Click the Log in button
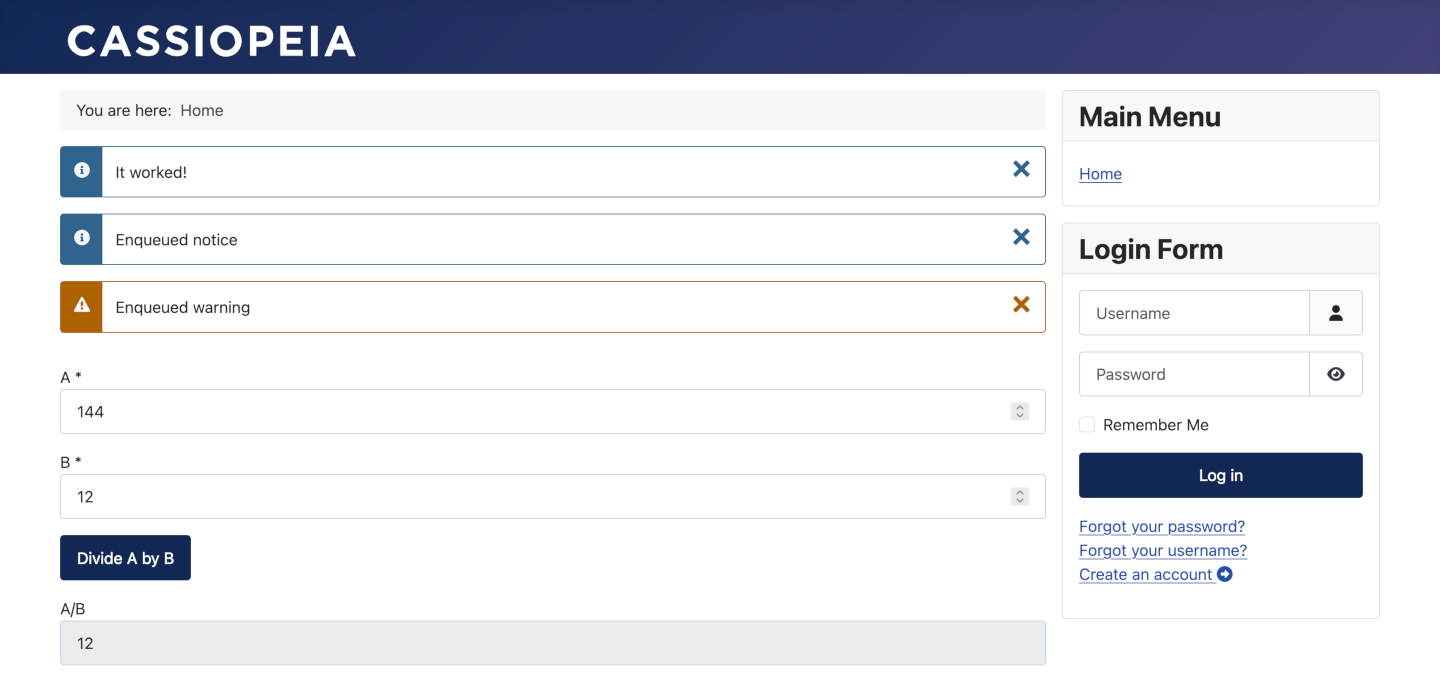The image size is (1440, 687). [1220, 475]
